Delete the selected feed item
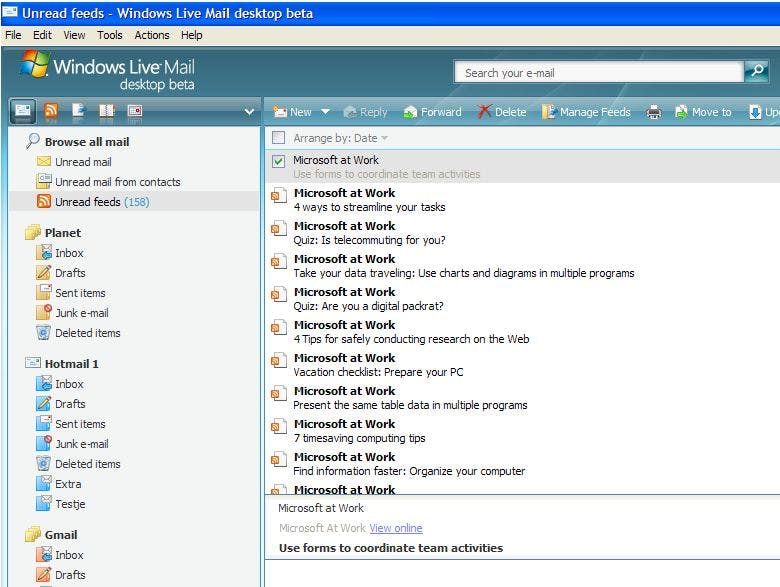 pos(501,112)
